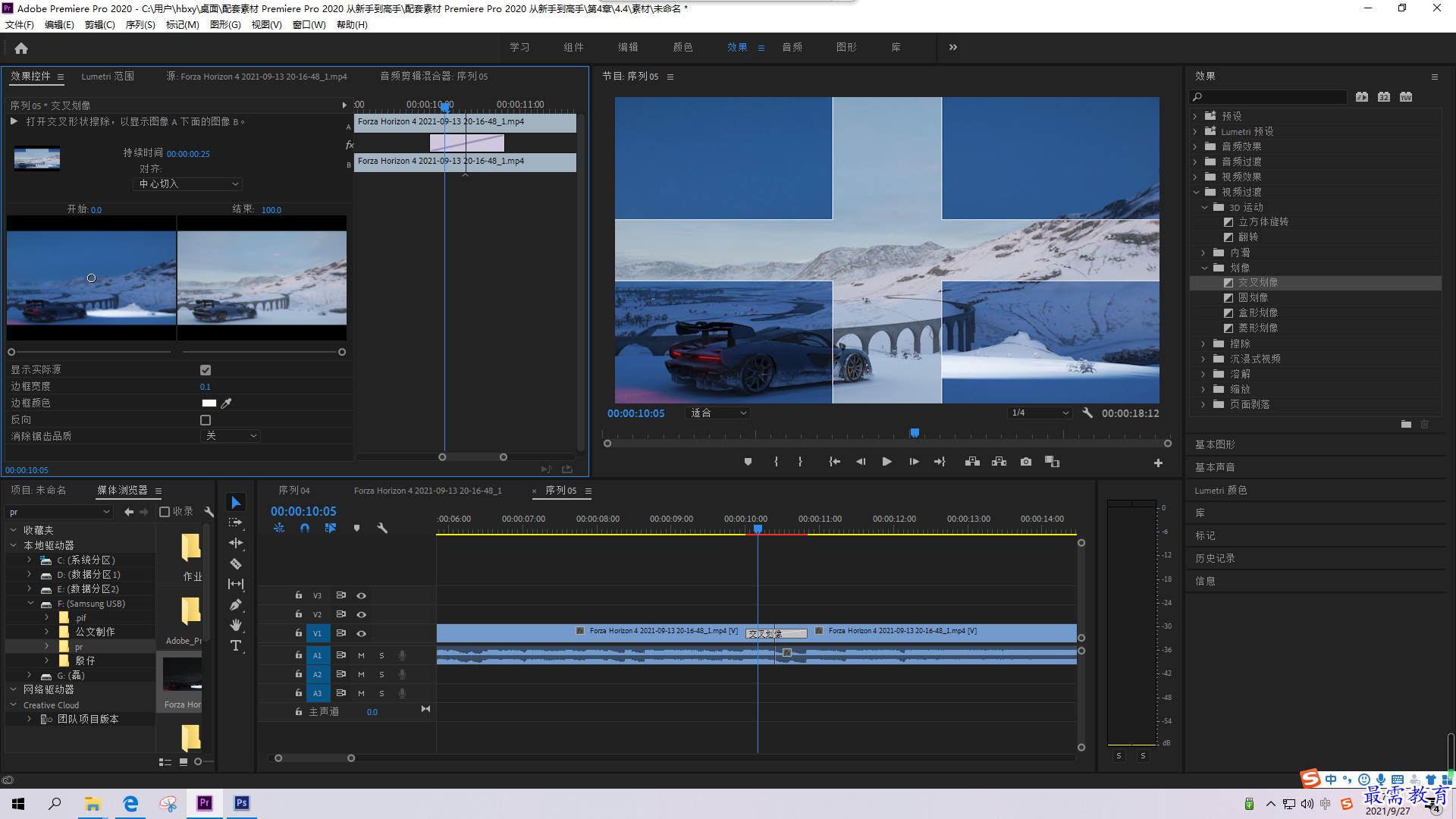Click Go to Out point button

point(940,462)
